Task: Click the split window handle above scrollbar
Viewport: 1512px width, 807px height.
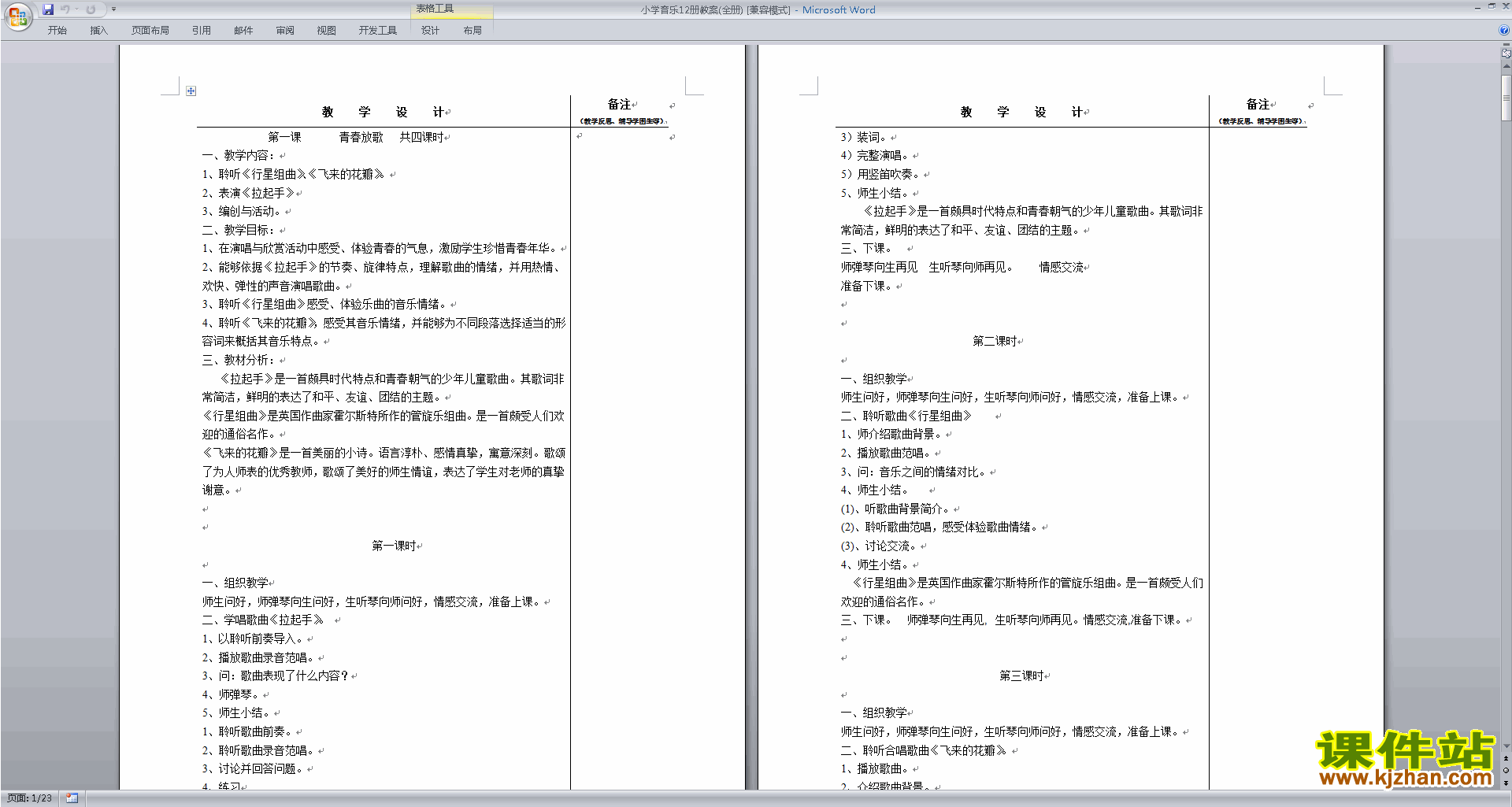Action: click(x=1506, y=46)
